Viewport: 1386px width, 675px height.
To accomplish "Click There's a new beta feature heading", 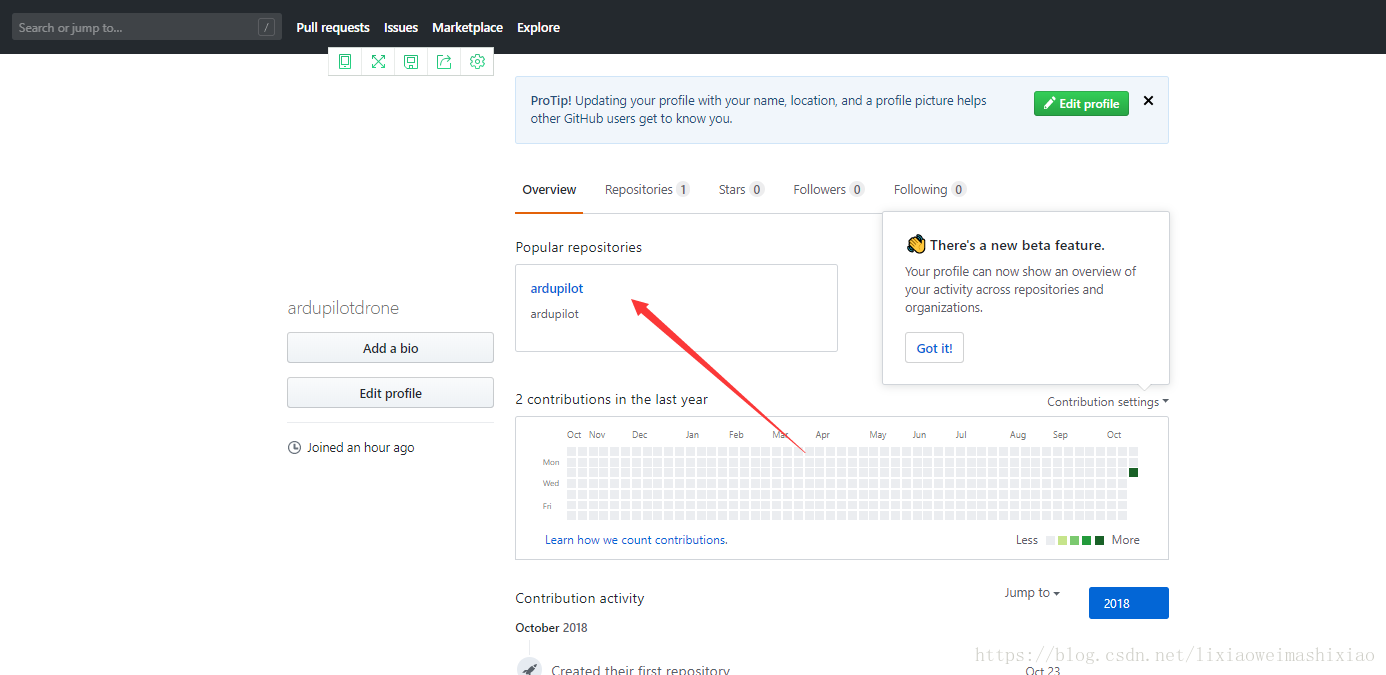I will (x=1017, y=245).
